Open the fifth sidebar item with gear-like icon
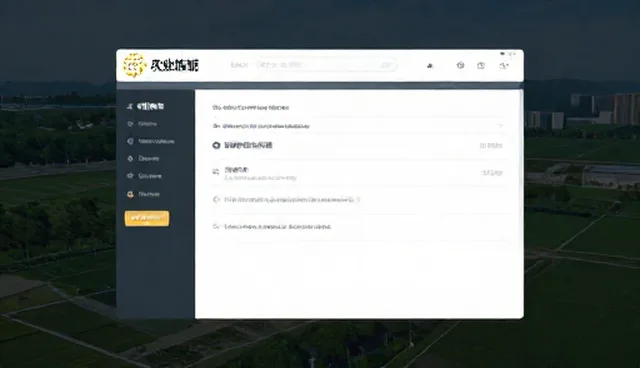The height and width of the screenshot is (368, 640). pyautogui.click(x=144, y=176)
